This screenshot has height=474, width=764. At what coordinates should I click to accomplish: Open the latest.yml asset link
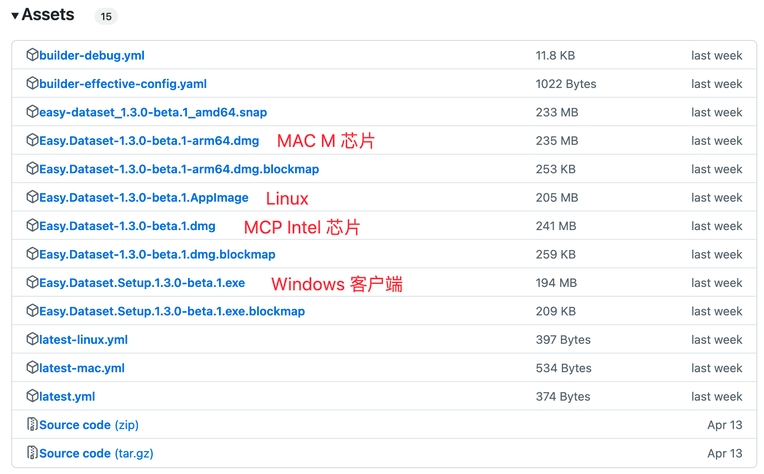click(x=67, y=397)
